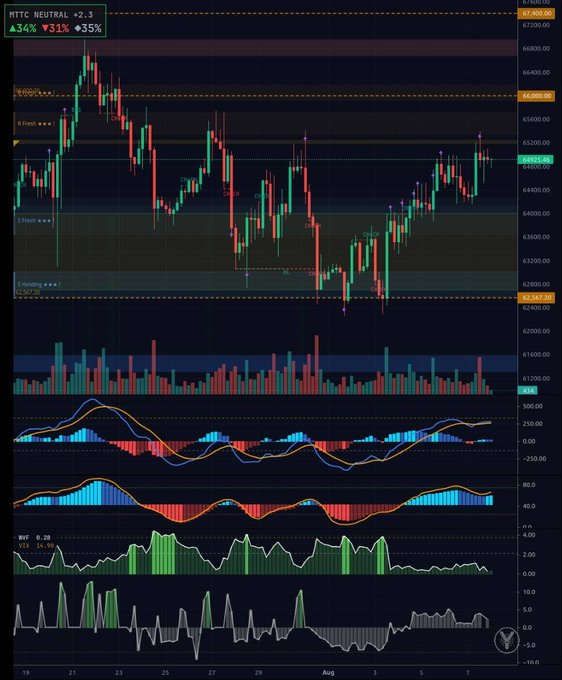562x680 pixels.
Task: Click the S Fresh zone label
Action: (x=35, y=221)
